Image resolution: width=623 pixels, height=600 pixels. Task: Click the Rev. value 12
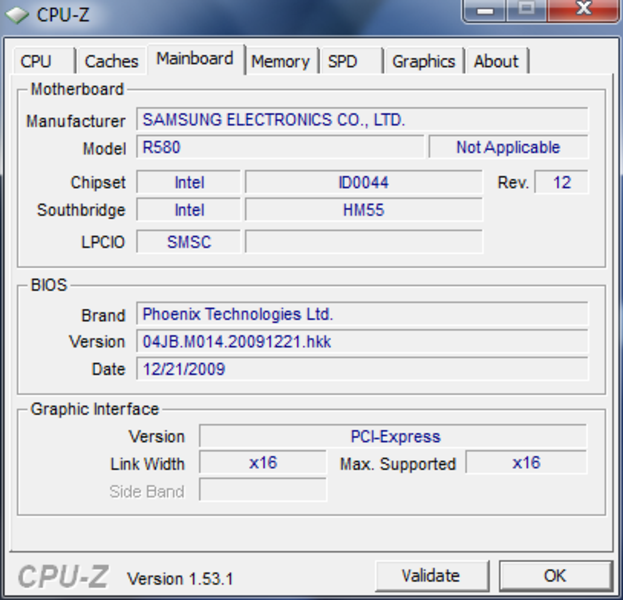coord(561,182)
